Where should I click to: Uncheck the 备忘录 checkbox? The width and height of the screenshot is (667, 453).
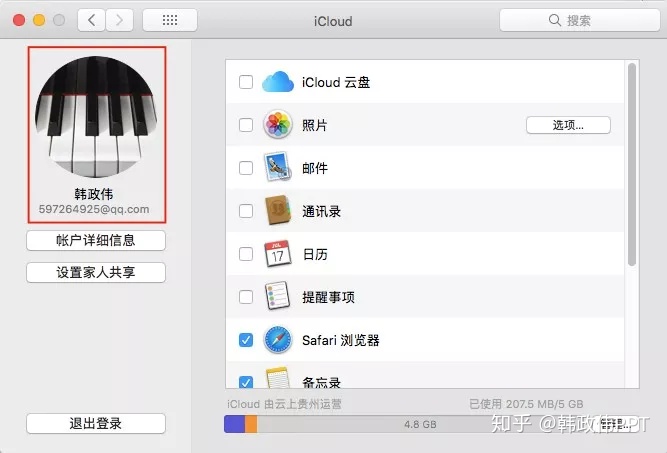[x=246, y=382]
